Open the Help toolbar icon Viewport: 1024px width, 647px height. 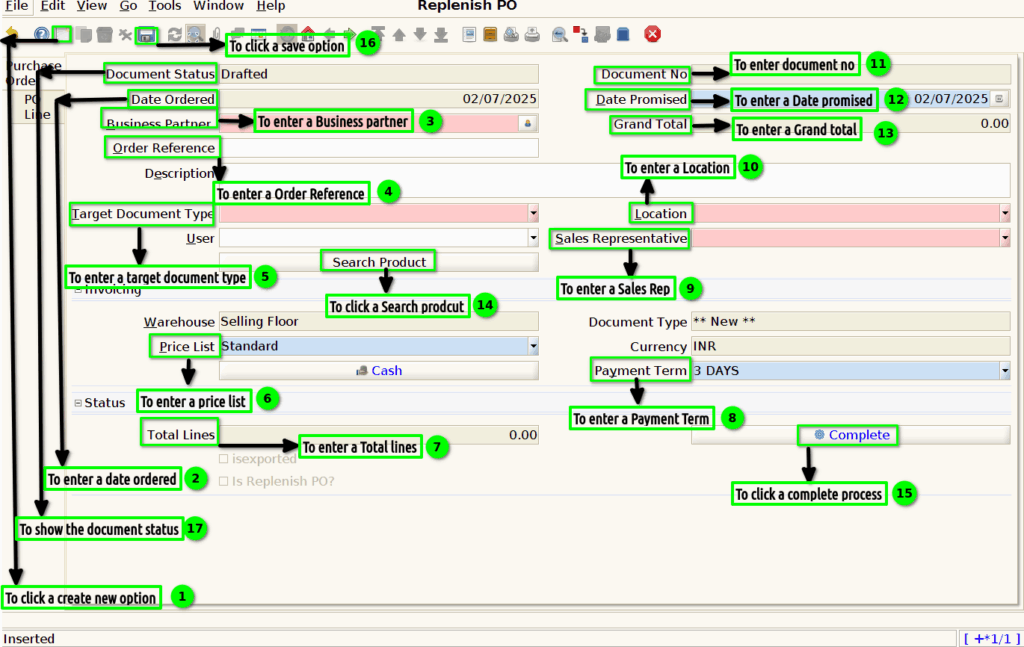click(41, 34)
